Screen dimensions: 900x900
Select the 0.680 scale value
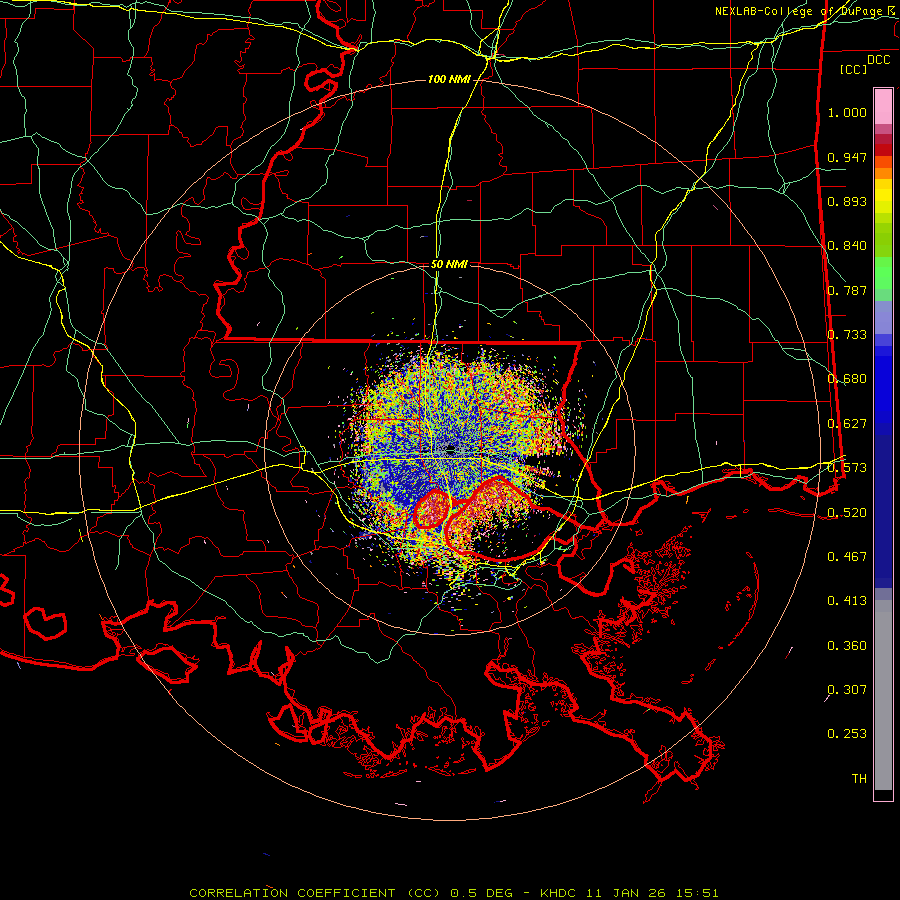(x=847, y=379)
